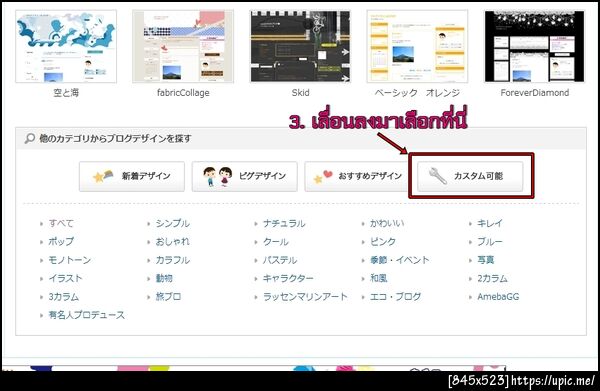Viewport: 600px width, 391px height.
Task: Click the 空と海 design name
Action: (66, 93)
